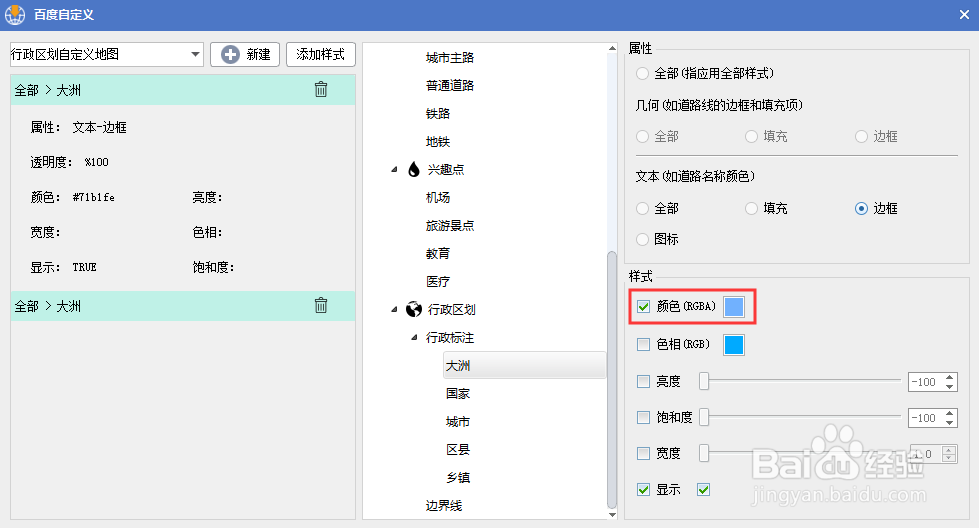Select 城市 in the tree
This screenshot has width=979, height=528.
click(458, 421)
